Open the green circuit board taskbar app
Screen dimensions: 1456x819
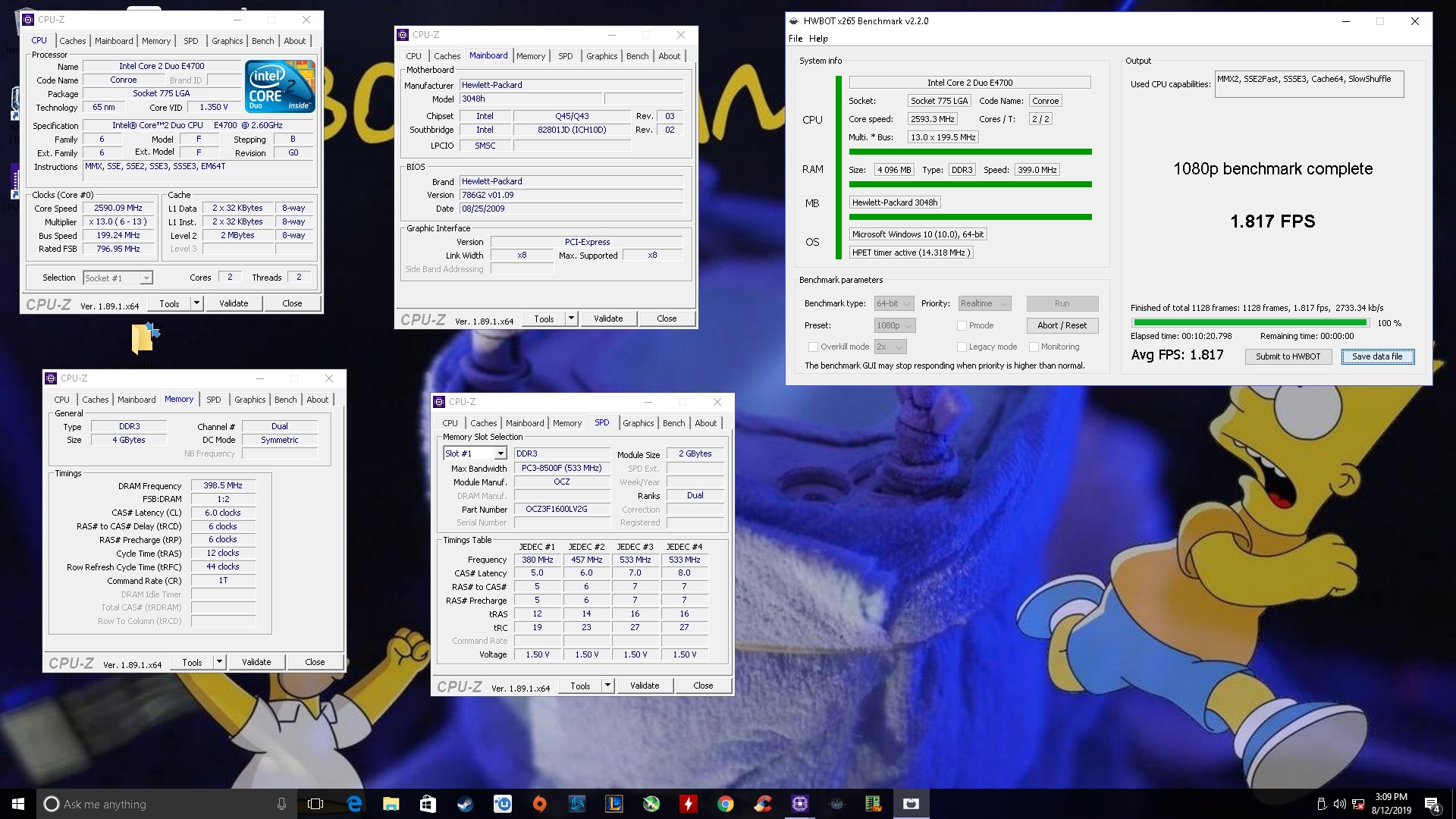[873, 804]
